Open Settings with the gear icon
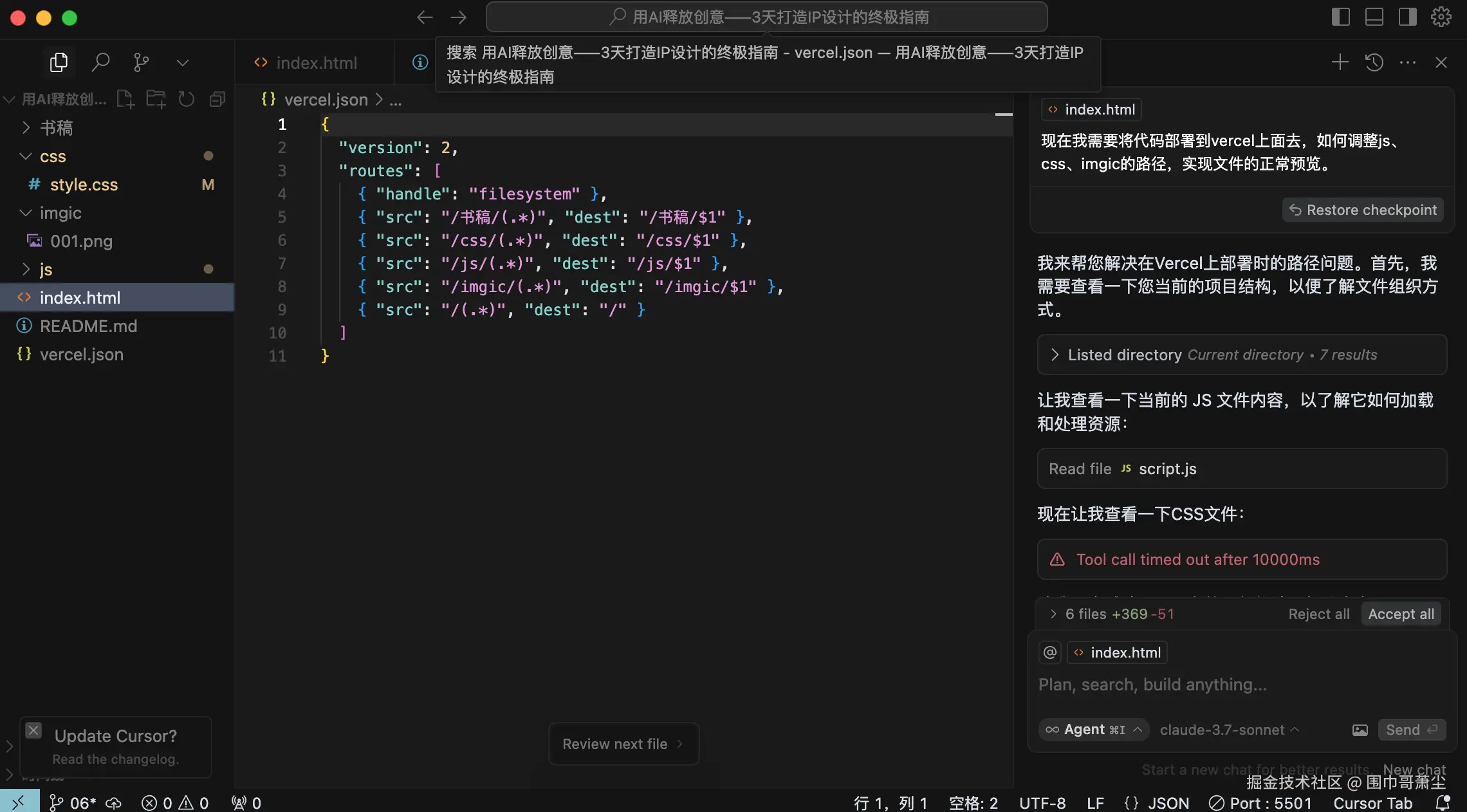Viewport: 1467px width, 812px height. [1441, 17]
